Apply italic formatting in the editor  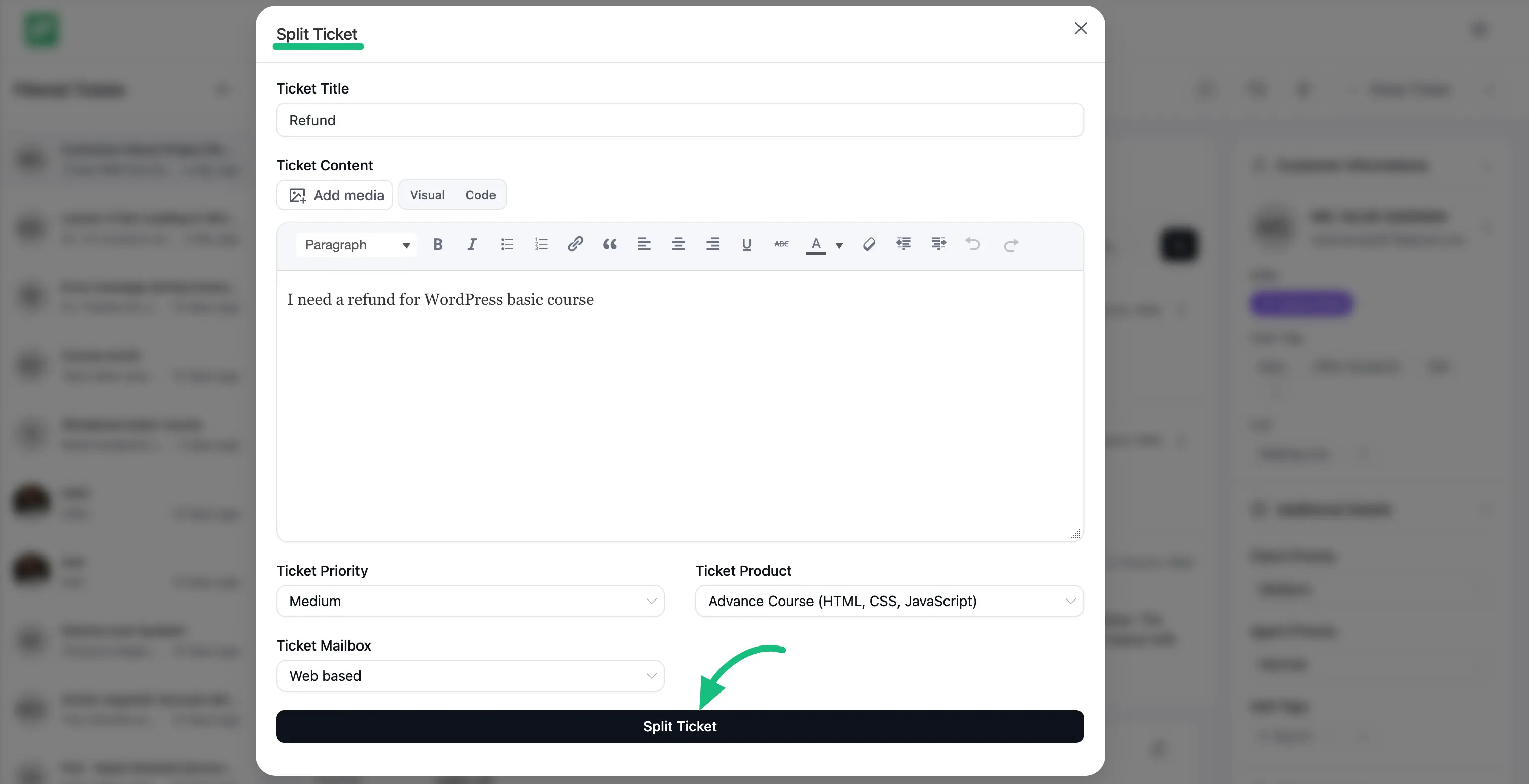coord(472,244)
